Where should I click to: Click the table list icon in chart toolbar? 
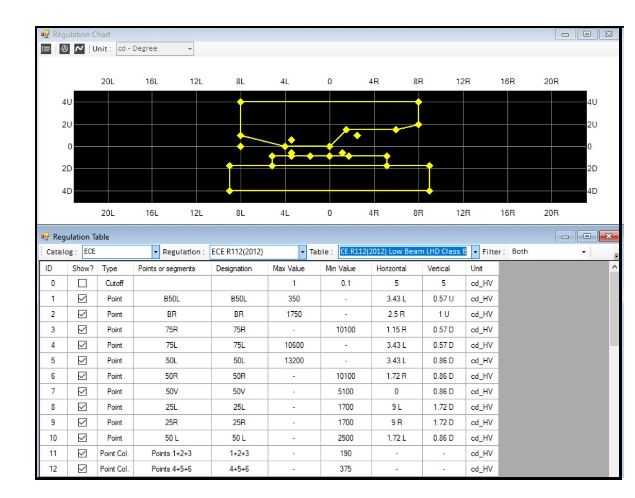[46, 49]
